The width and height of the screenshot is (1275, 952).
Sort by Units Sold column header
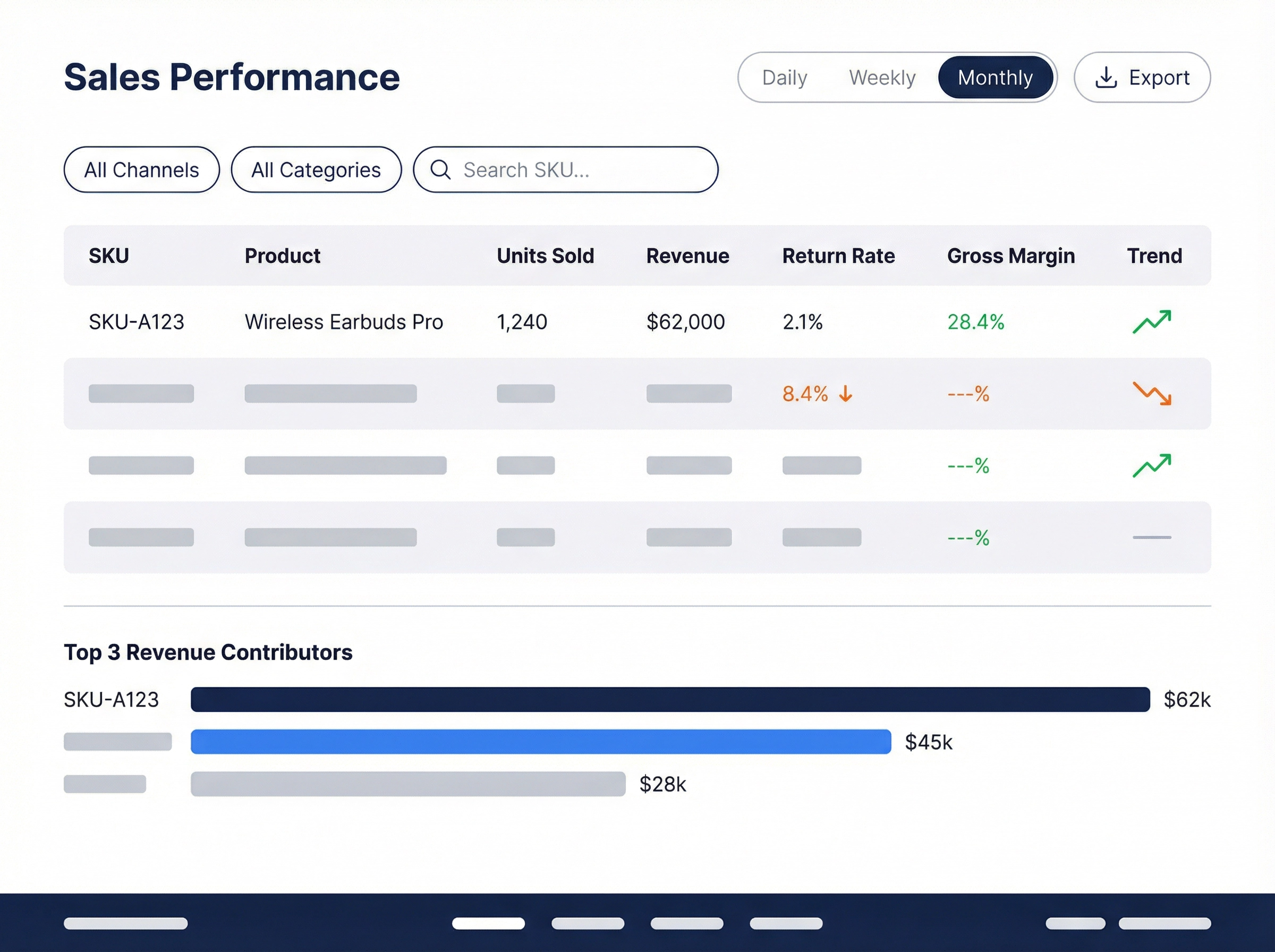(545, 256)
